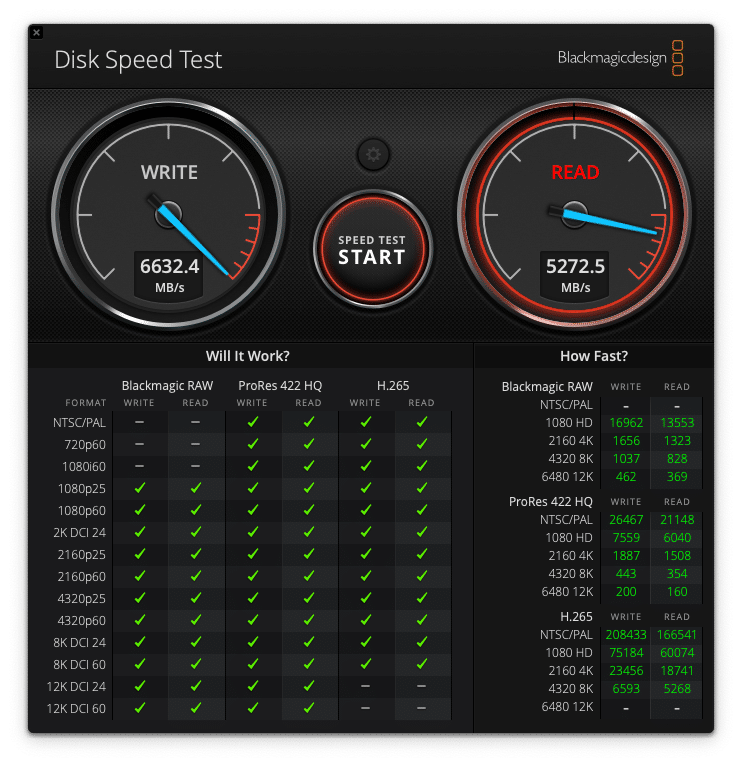The image size is (742, 765).
Task: Click the 12K DCI 60 format label
Action: 76,708
